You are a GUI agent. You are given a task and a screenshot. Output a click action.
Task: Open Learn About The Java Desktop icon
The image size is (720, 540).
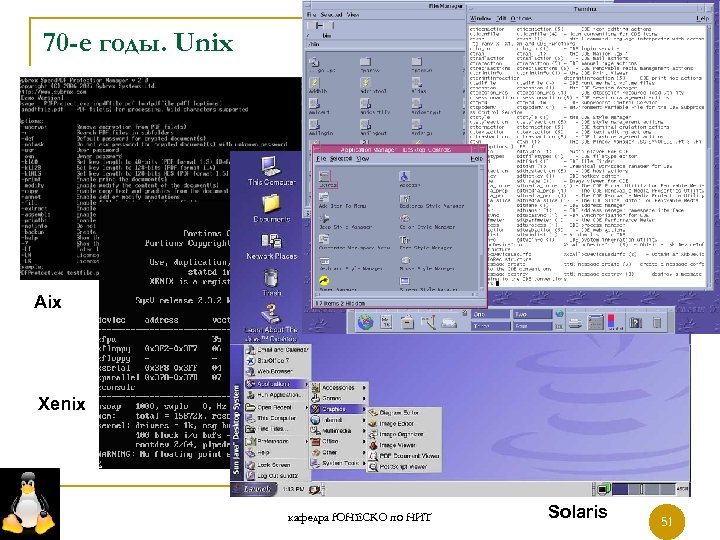pos(271,323)
